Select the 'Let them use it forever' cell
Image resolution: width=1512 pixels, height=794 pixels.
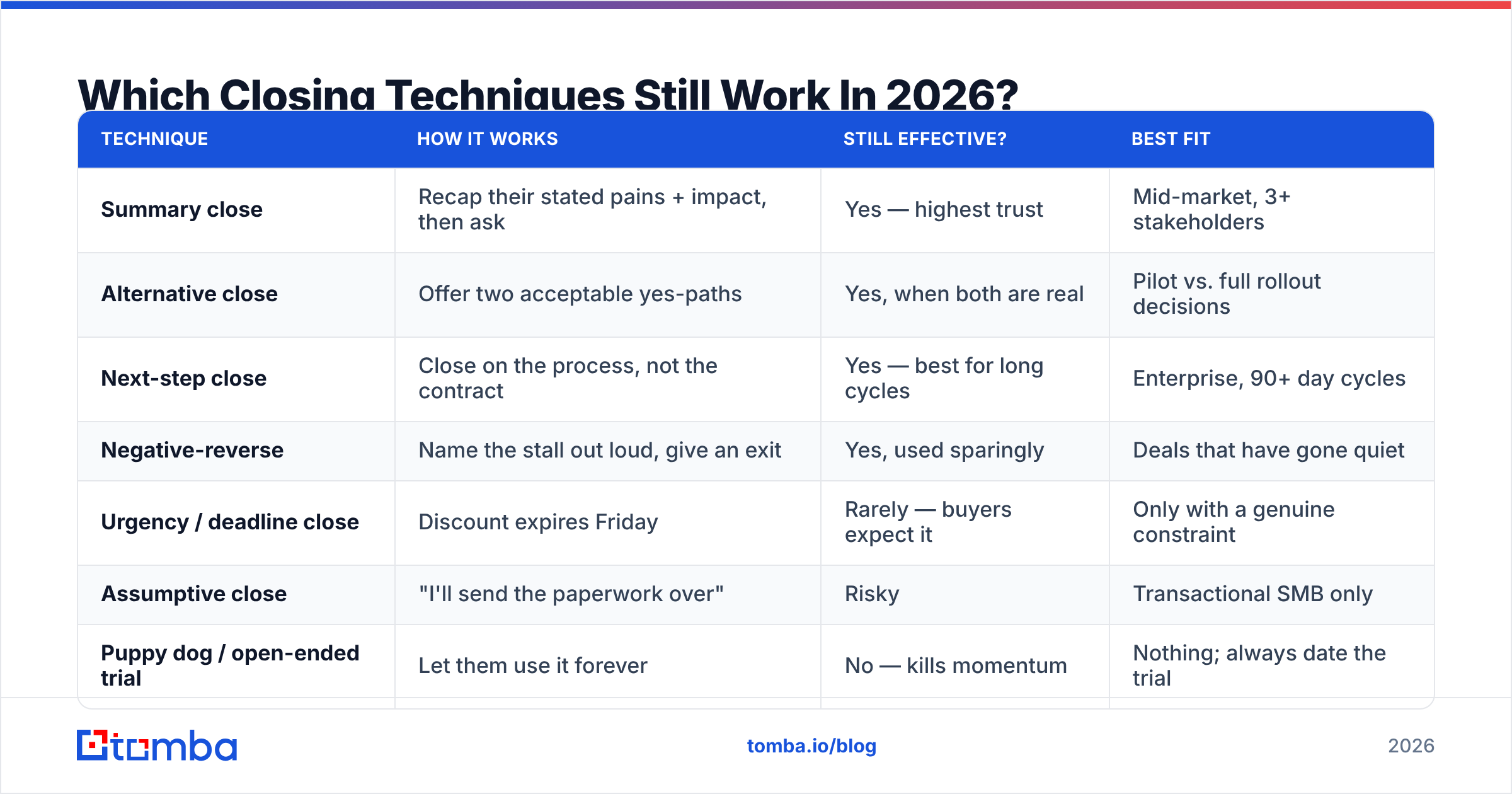pos(608,666)
